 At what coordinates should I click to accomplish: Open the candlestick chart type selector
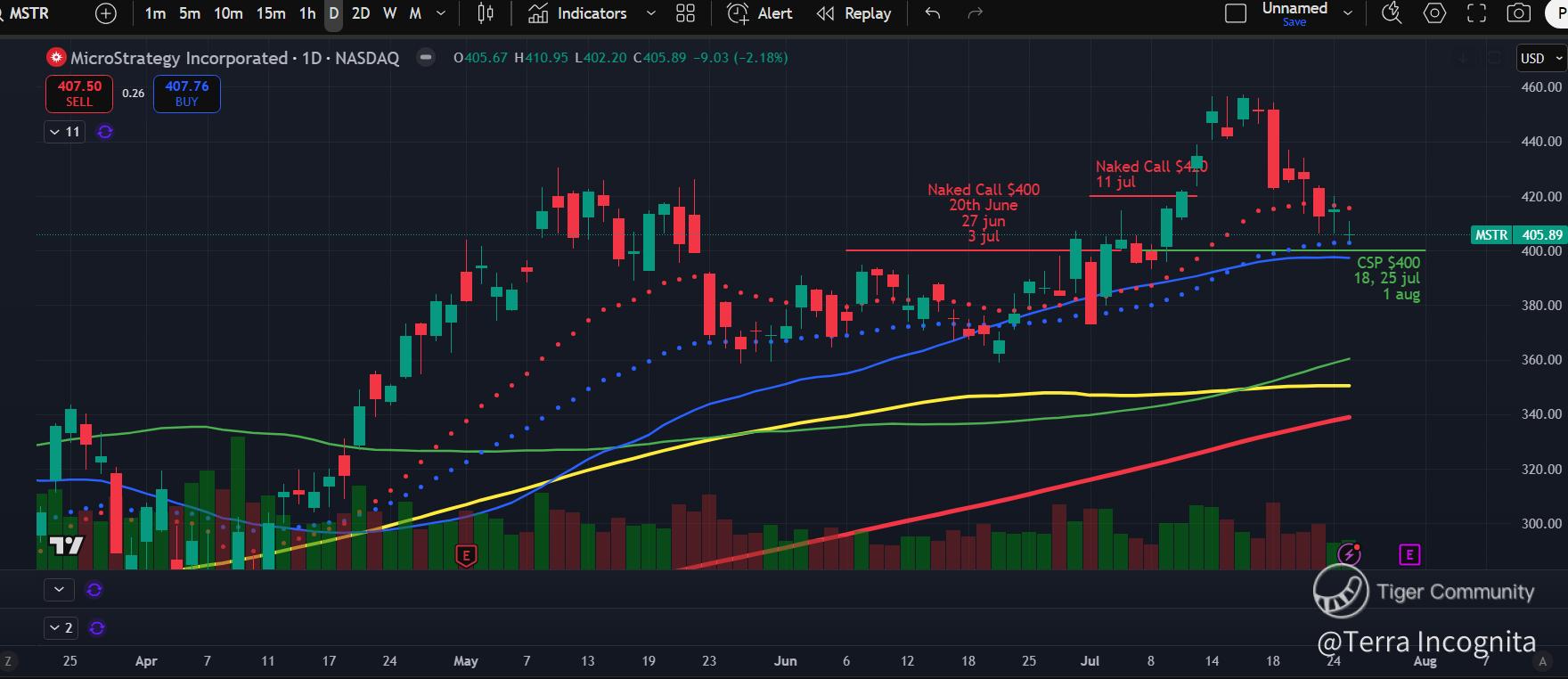pyautogui.click(x=486, y=13)
